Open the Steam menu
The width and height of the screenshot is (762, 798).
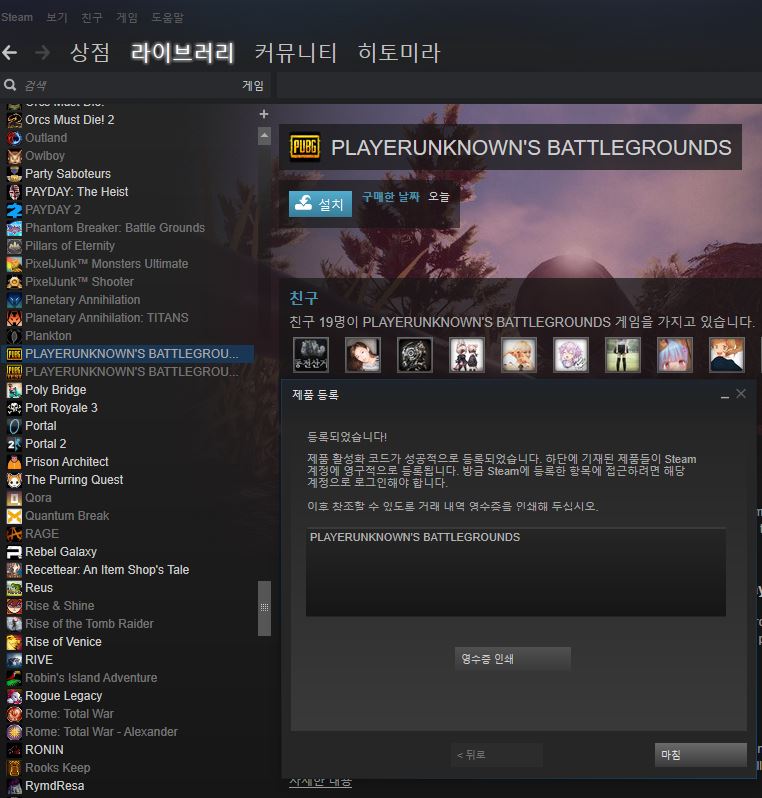tap(16, 17)
